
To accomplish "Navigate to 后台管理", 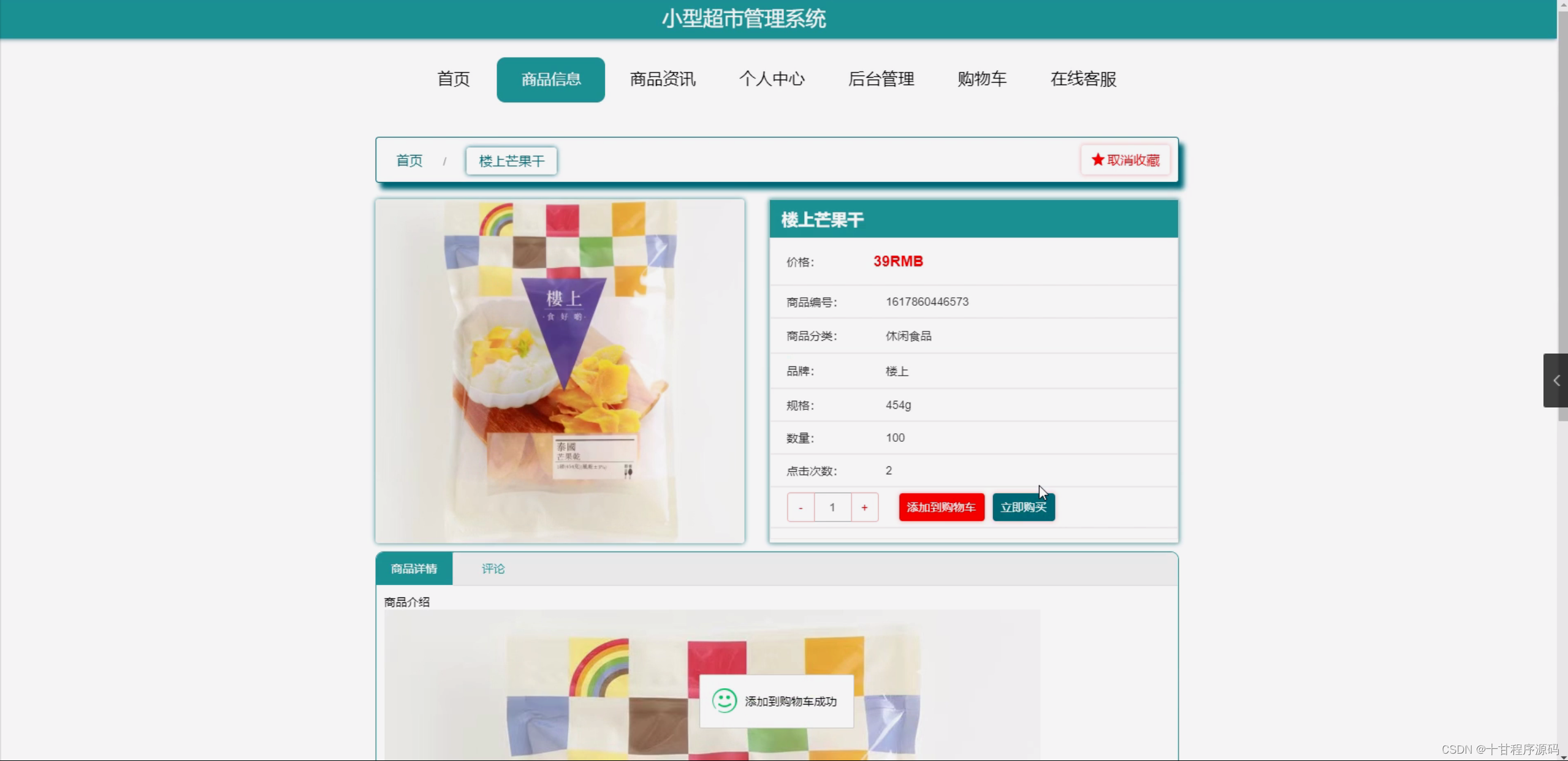I will pyautogui.click(x=881, y=79).
